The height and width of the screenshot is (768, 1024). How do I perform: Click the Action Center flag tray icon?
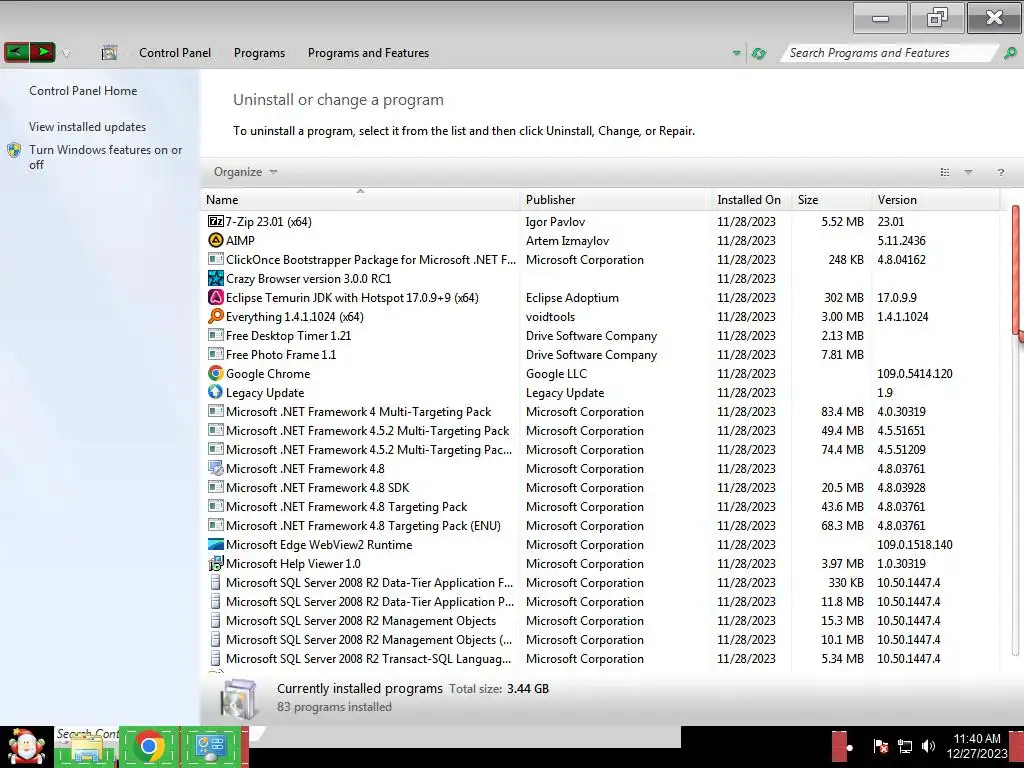pyautogui.click(x=880, y=746)
